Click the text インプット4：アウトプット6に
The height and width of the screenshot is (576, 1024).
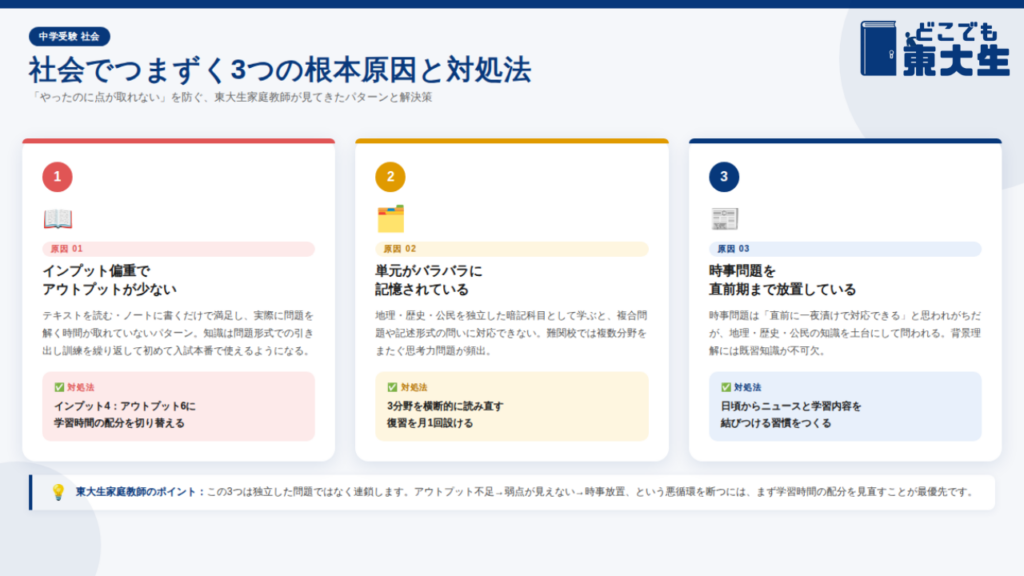[125, 406]
